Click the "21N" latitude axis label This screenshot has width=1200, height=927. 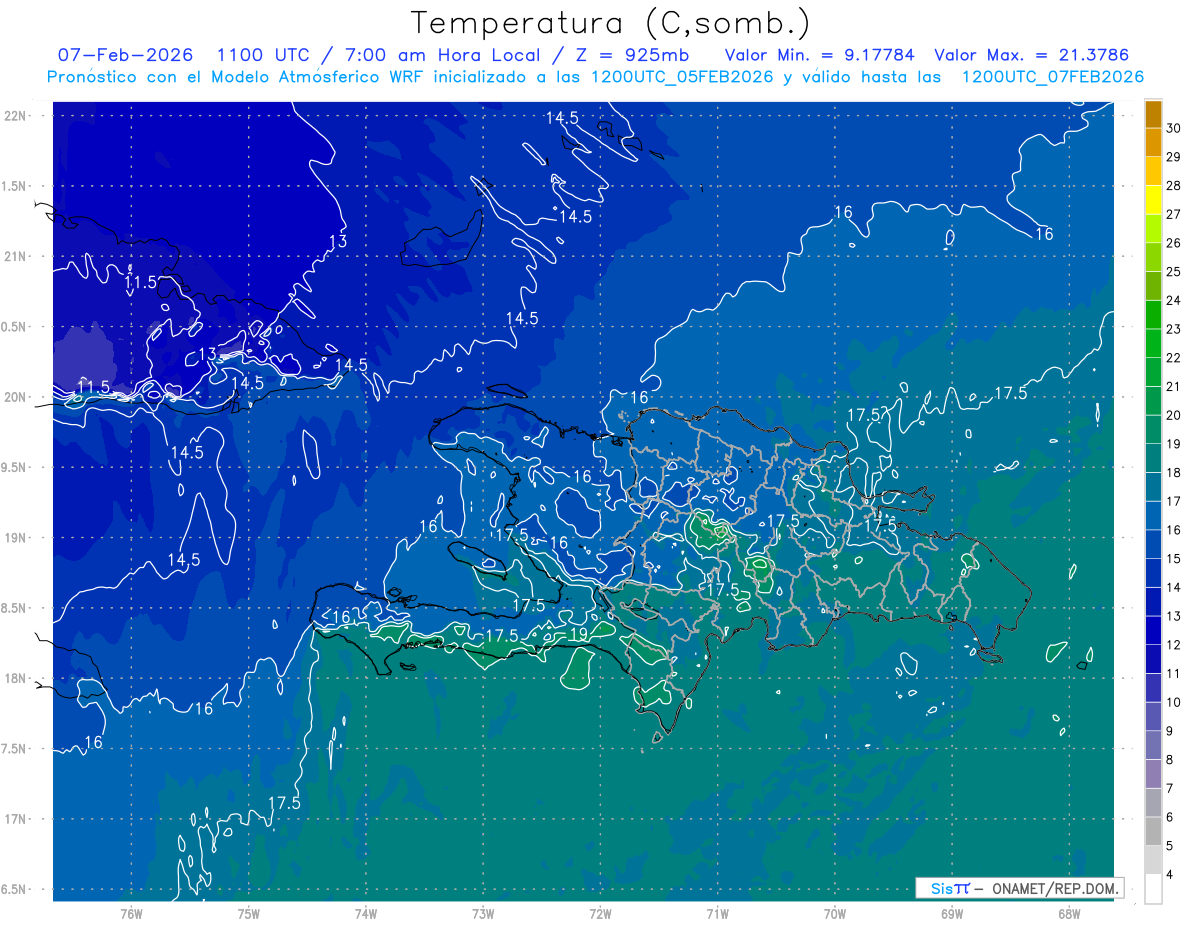[x=14, y=256]
